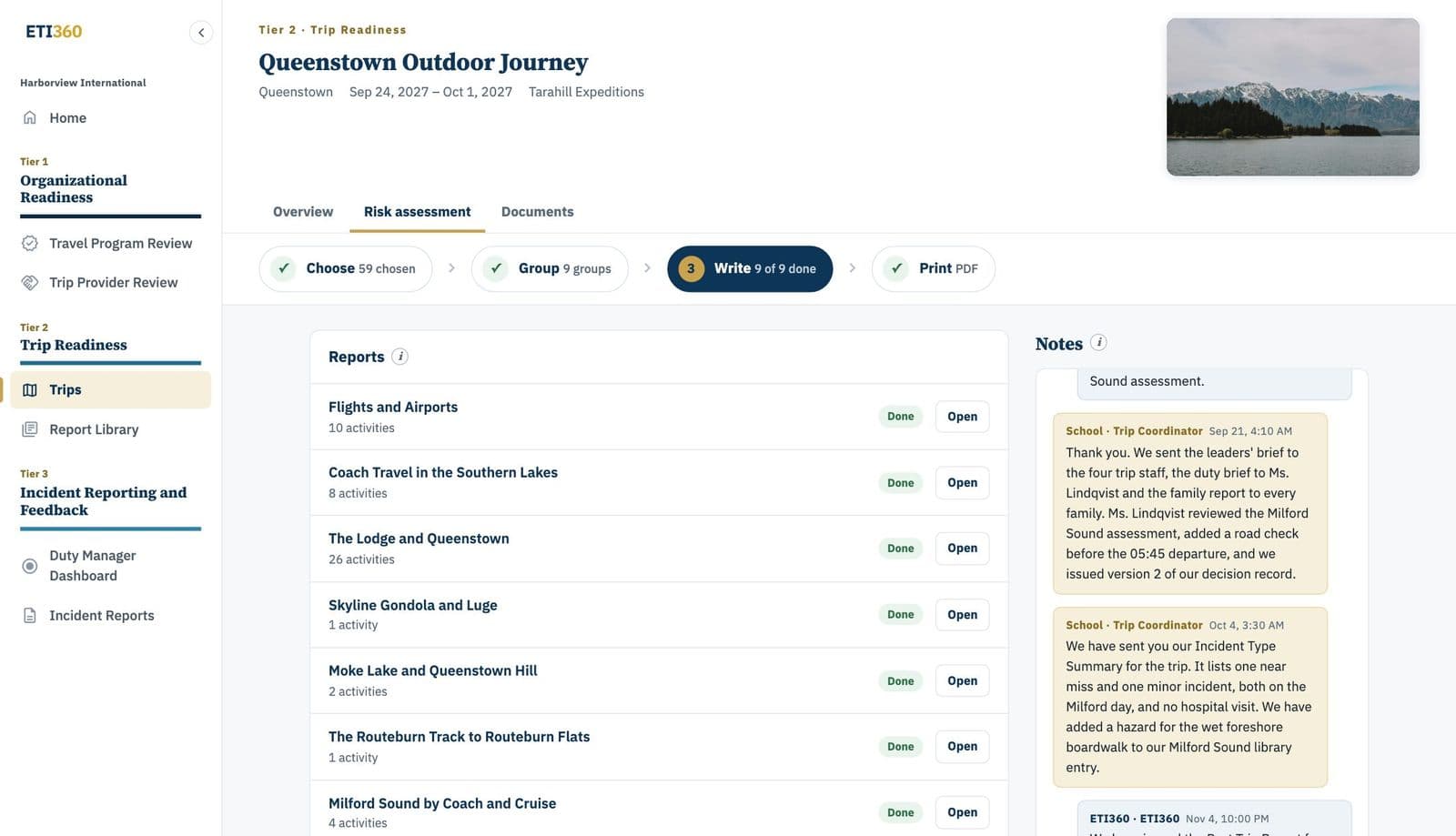Show info for the Reports section

(x=399, y=357)
